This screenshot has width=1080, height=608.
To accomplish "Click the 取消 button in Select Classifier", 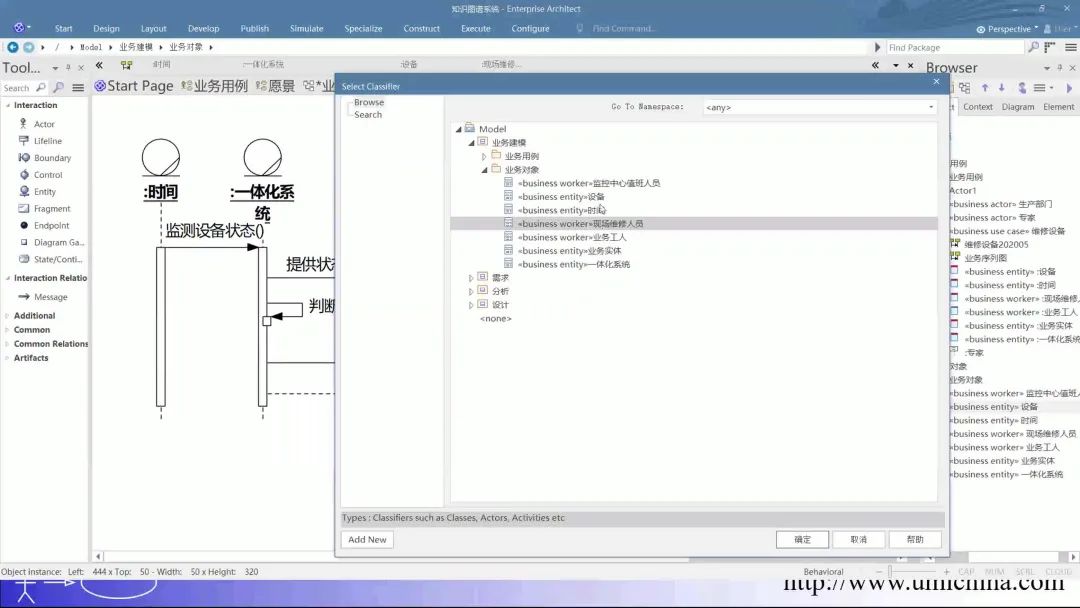I will pos(859,539).
